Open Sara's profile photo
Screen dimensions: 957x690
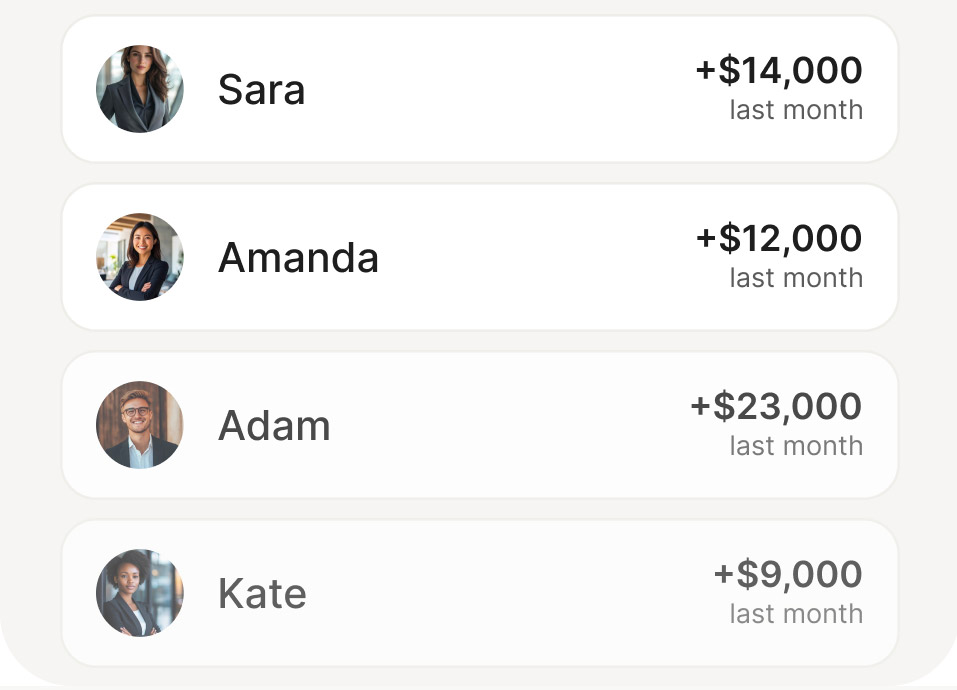(140, 88)
